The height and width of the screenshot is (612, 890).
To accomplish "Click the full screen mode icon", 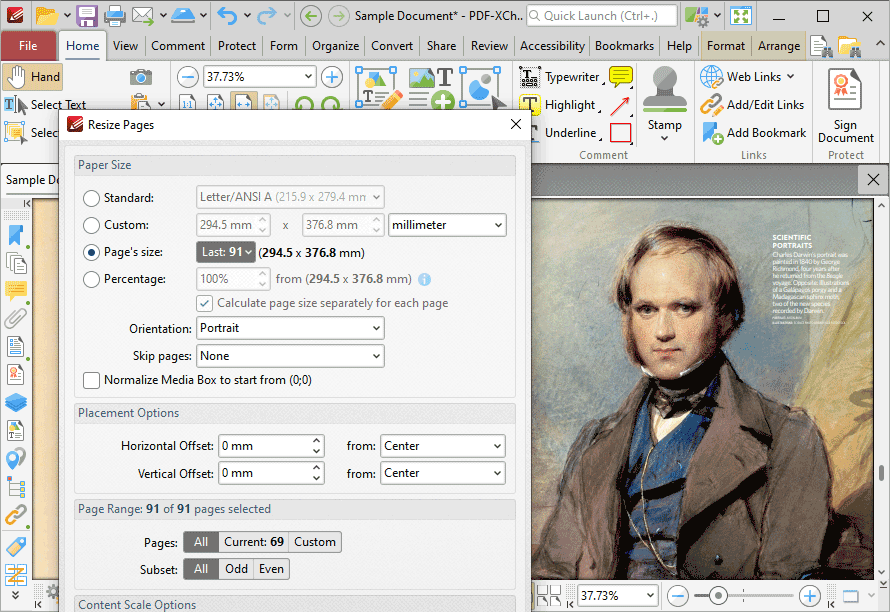I will (741, 16).
